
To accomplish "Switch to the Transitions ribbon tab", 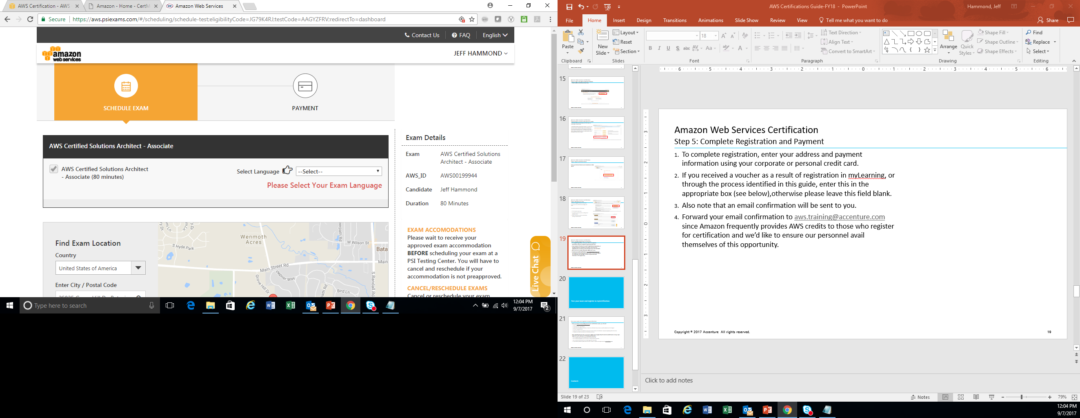I will pos(675,19).
